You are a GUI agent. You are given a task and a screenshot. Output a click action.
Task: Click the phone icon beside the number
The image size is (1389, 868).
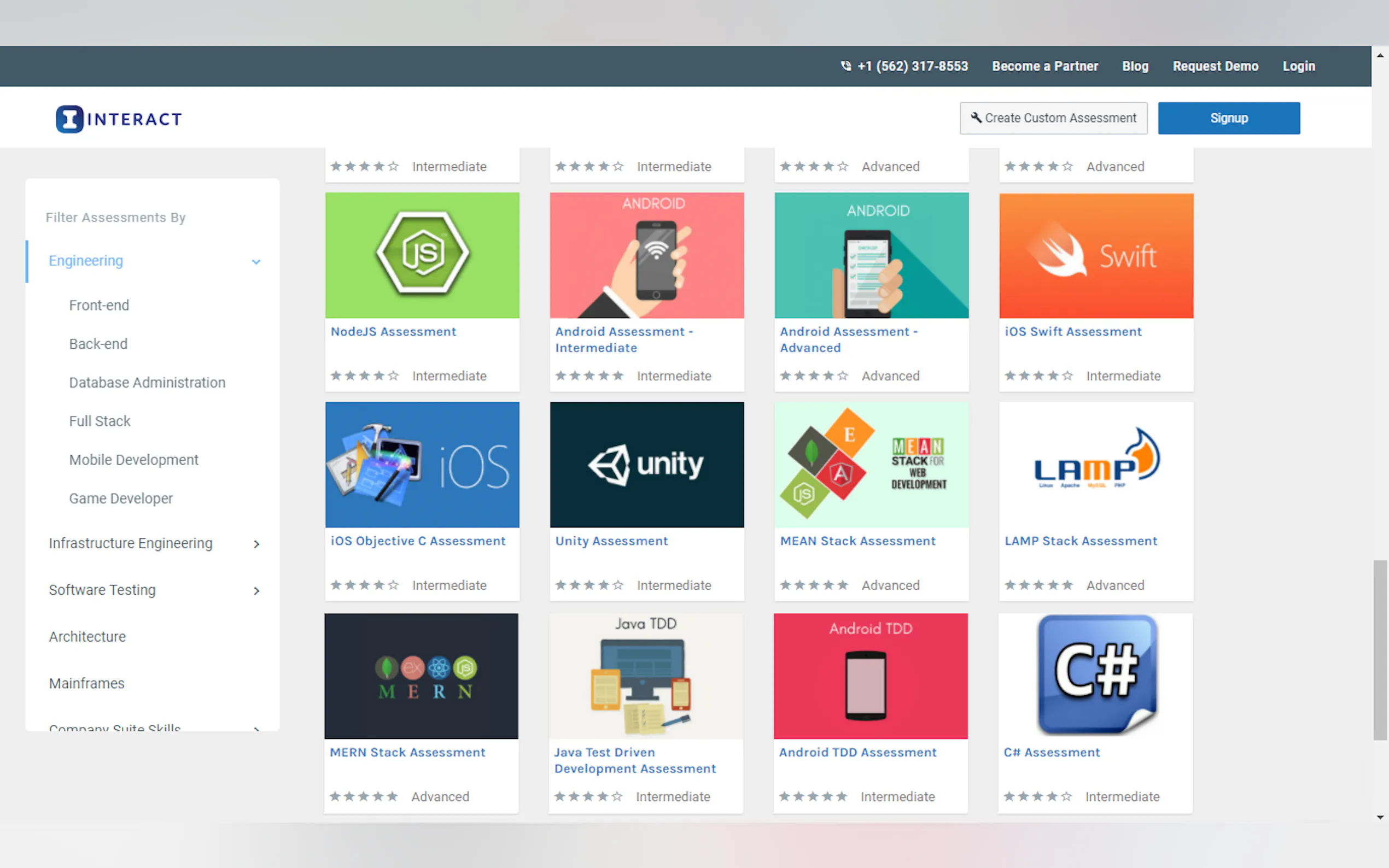(x=845, y=66)
